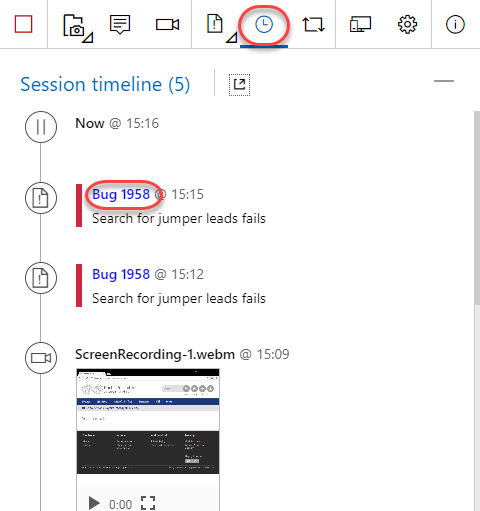
Task: Select the ScreenRecording-1.webm video thumbnail
Action: click(x=148, y=421)
